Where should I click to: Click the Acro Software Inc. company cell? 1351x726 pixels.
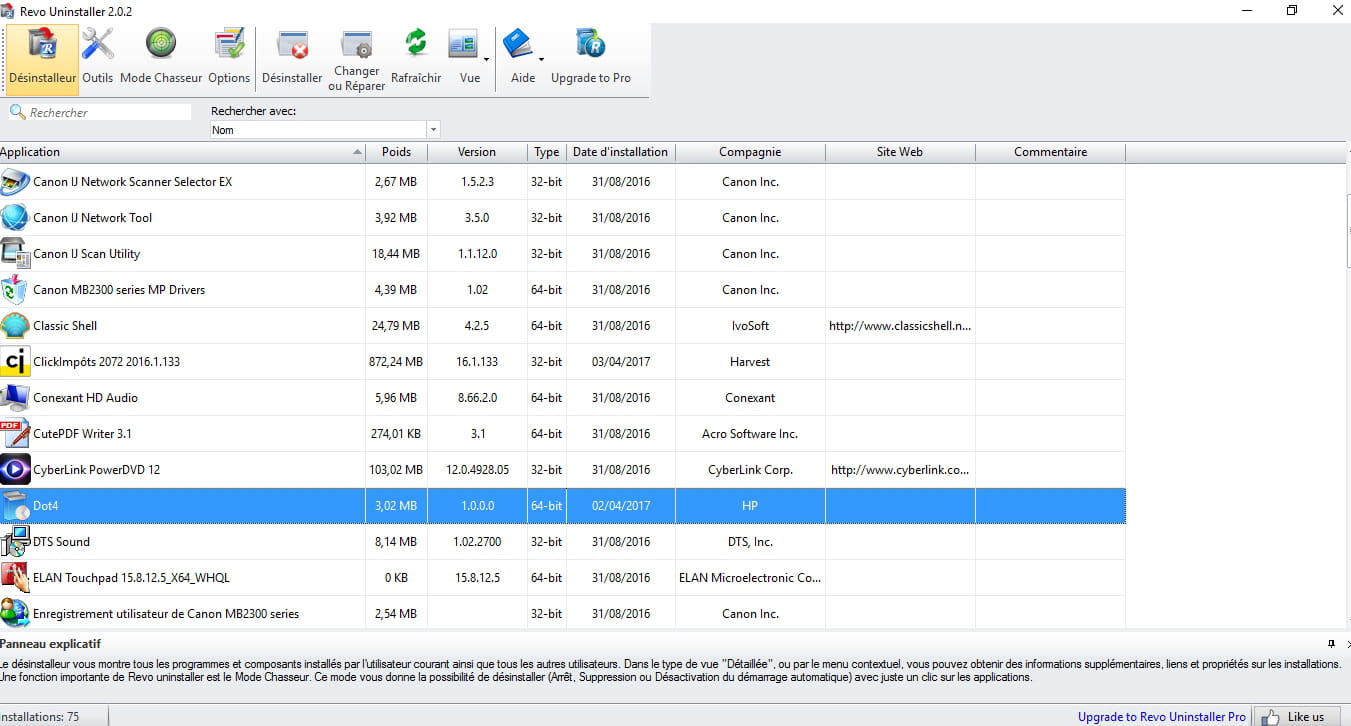(x=750, y=434)
